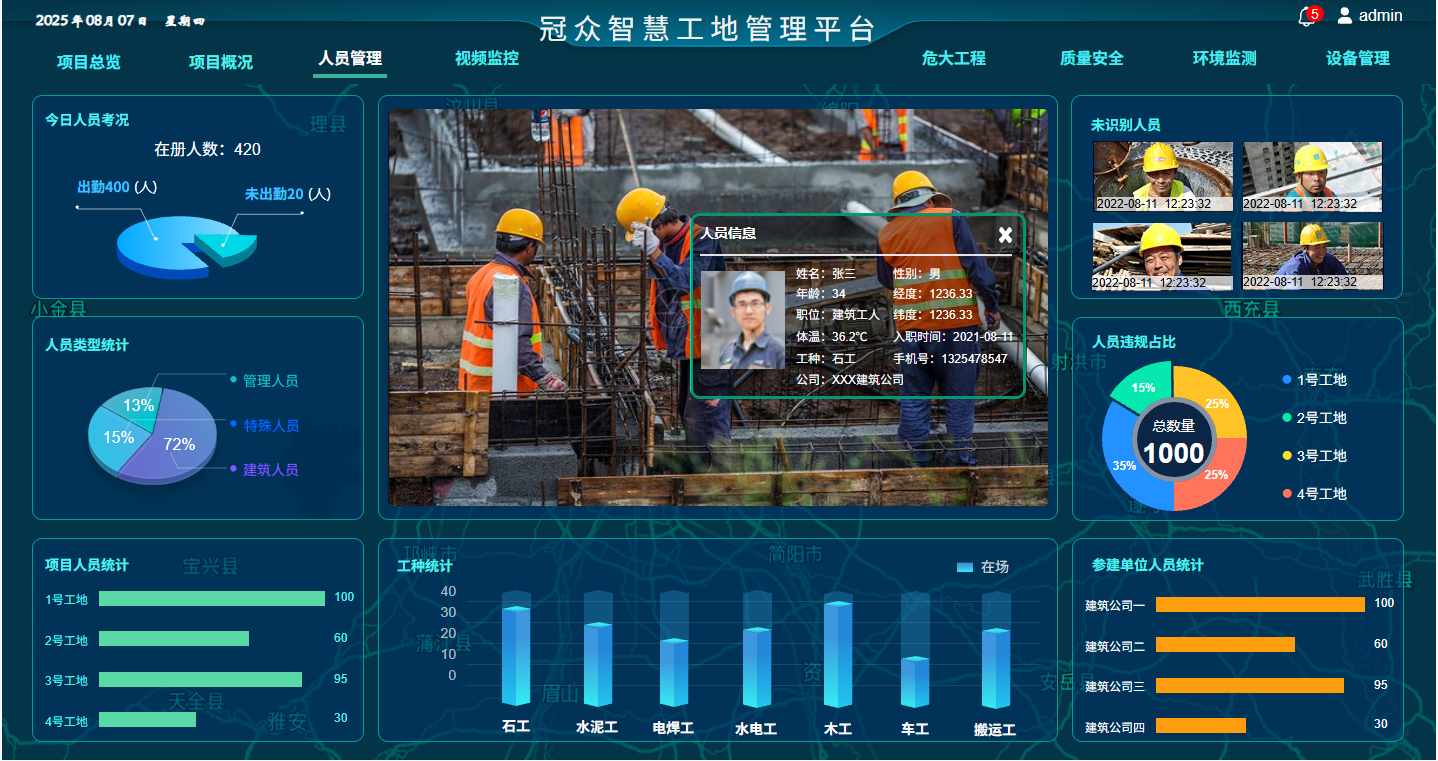The height and width of the screenshot is (761, 1438).
Task: Select the top-left unrecognized person thumbnail
Action: [x=1162, y=176]
